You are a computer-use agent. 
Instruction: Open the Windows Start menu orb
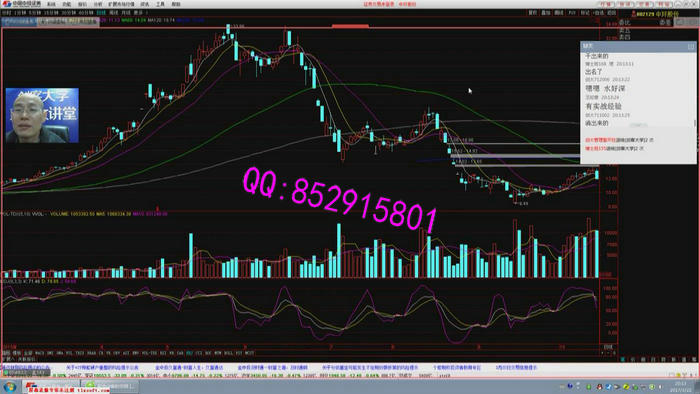[x=10, y=386]
